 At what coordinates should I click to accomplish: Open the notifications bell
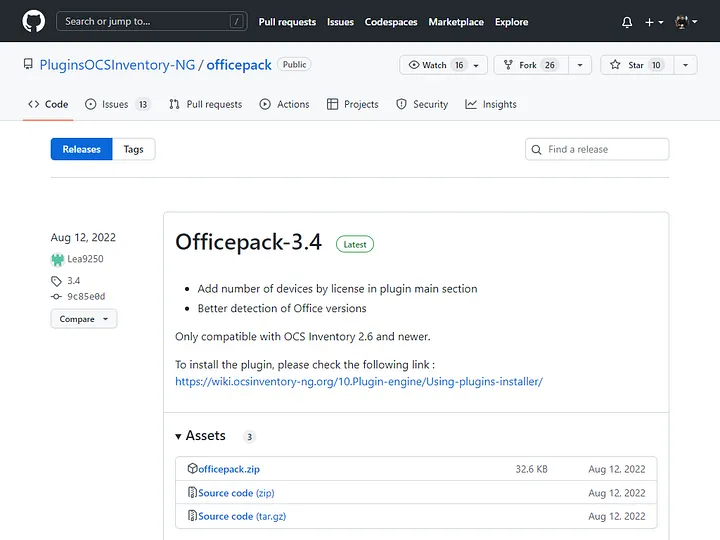tap(627, 22)
